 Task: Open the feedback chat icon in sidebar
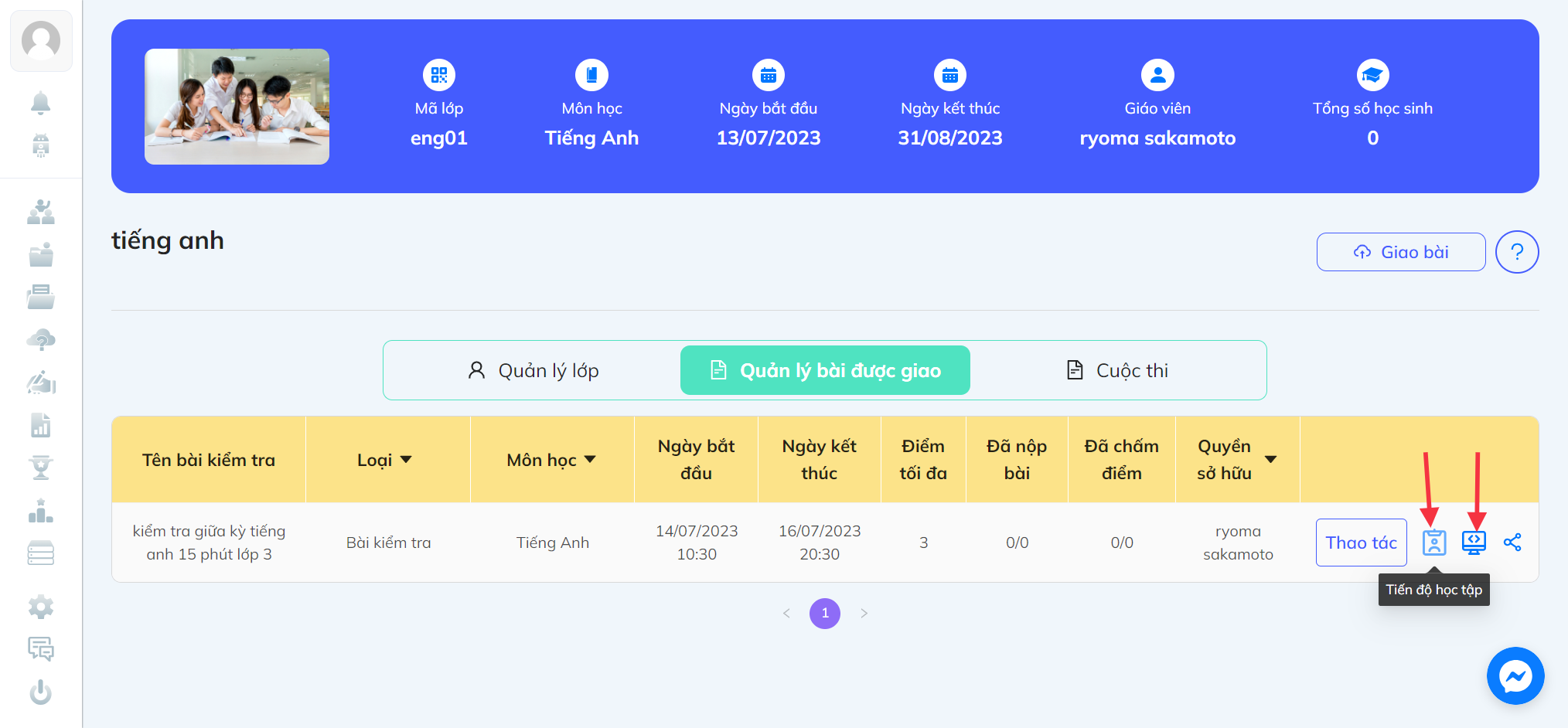41,649
